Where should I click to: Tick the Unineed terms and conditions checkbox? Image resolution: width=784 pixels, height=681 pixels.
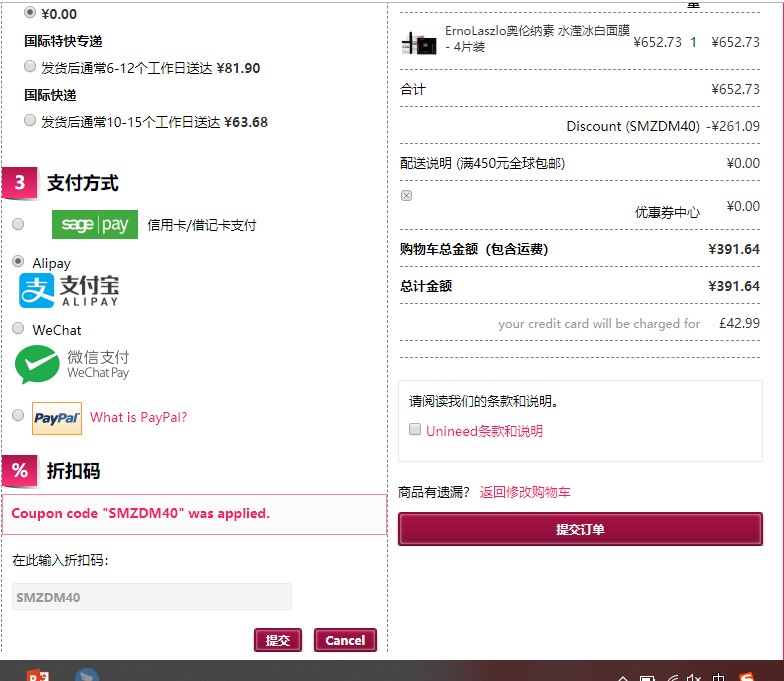414,429
